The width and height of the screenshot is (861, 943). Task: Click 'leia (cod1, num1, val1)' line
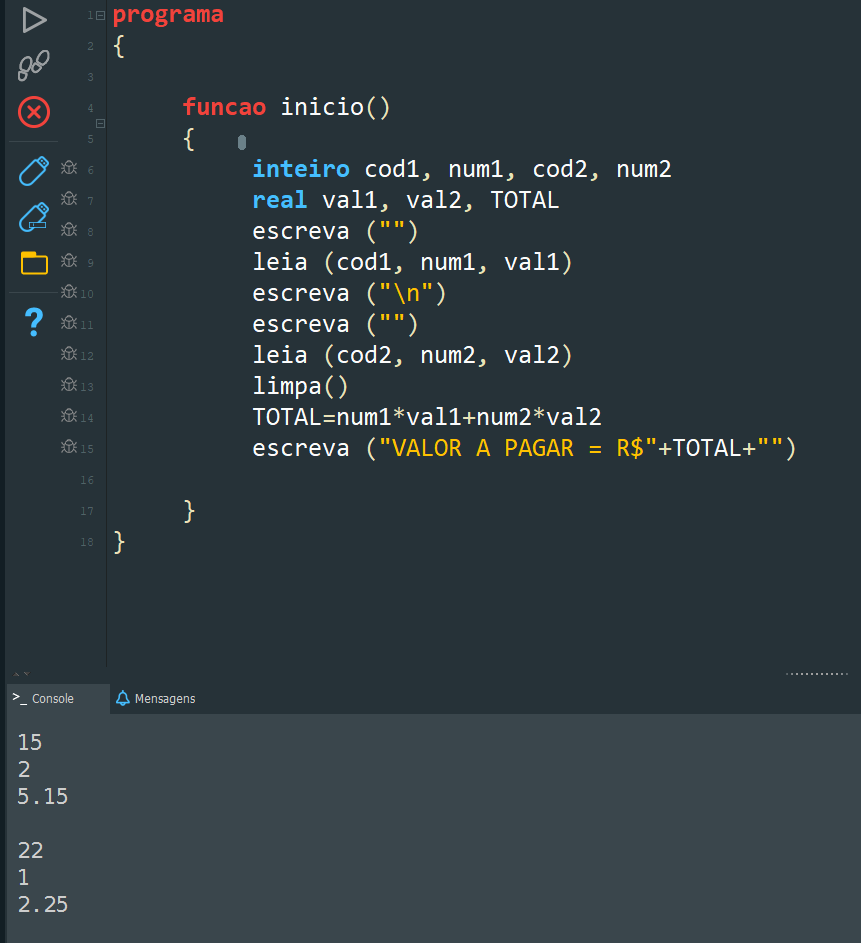pyautogui.click(x=412, y=263)
